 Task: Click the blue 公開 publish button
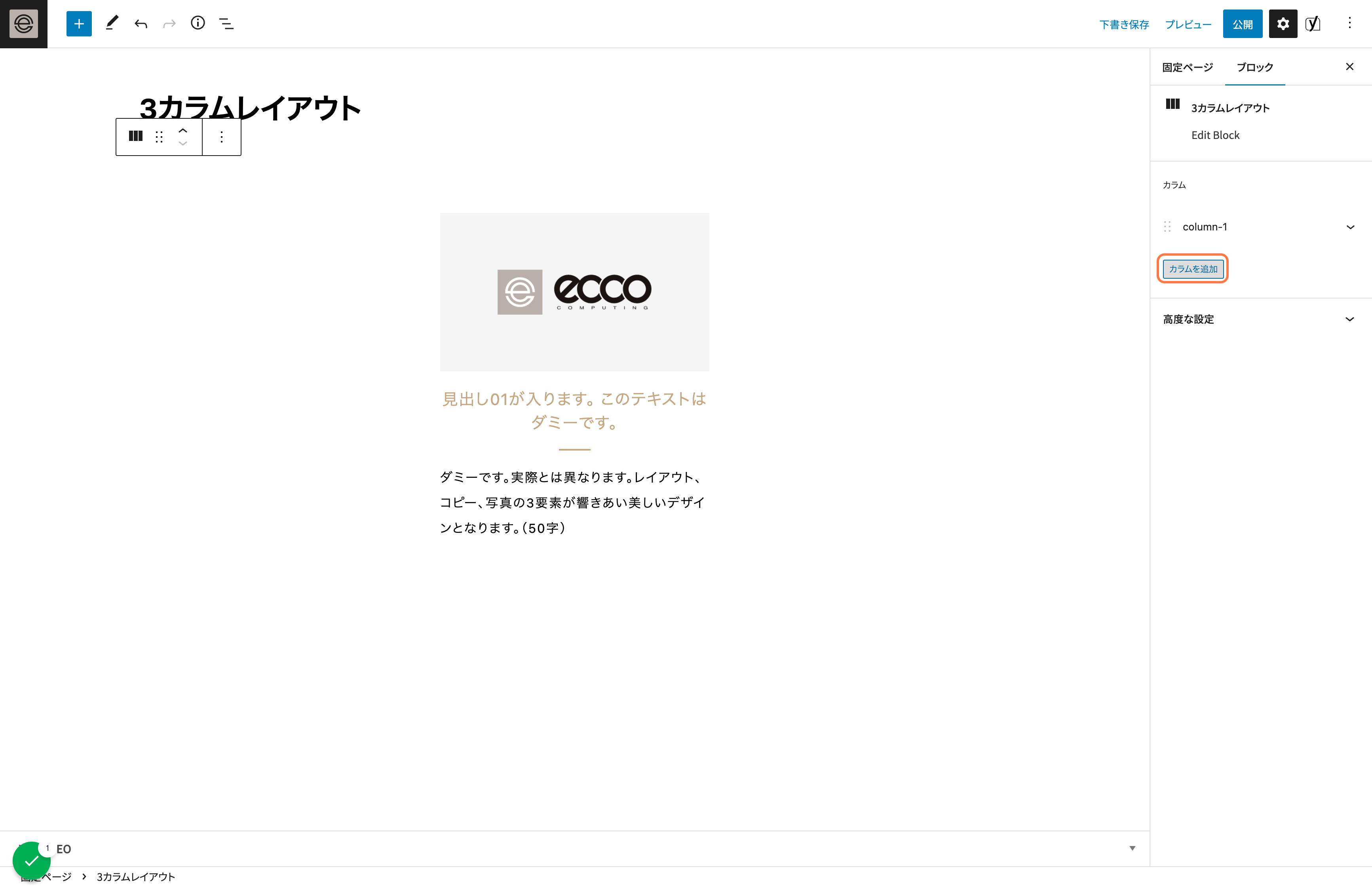(1243, 24)
